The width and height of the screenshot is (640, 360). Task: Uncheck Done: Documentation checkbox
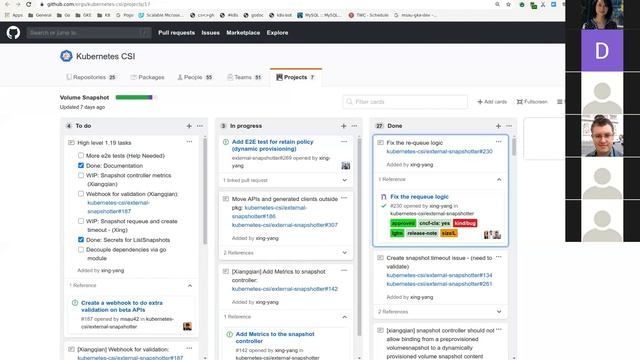(x=81, y=165)
